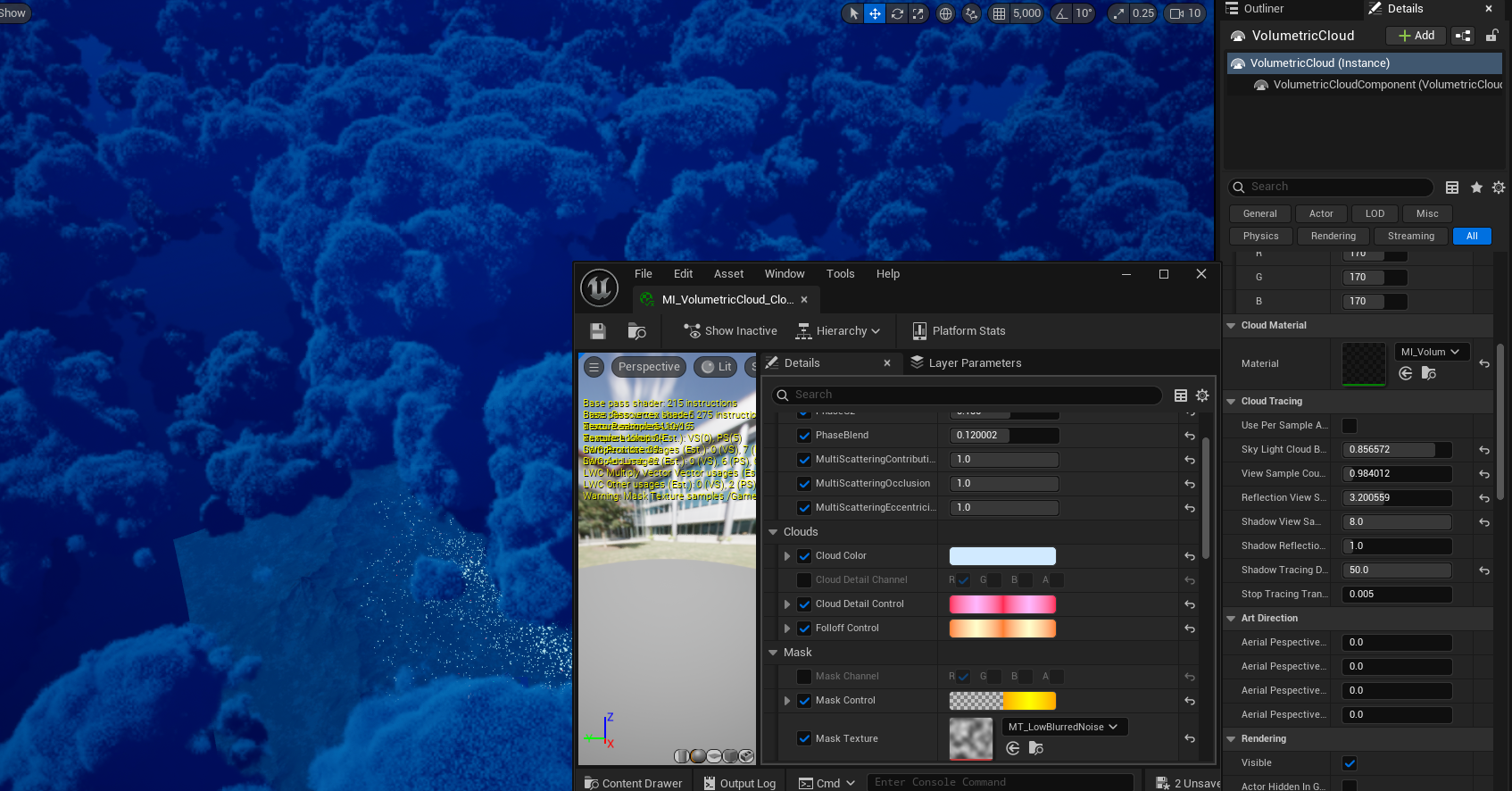
Task: Choose the Select mode arrow tool in viewport toolbar
Action: 853,13
